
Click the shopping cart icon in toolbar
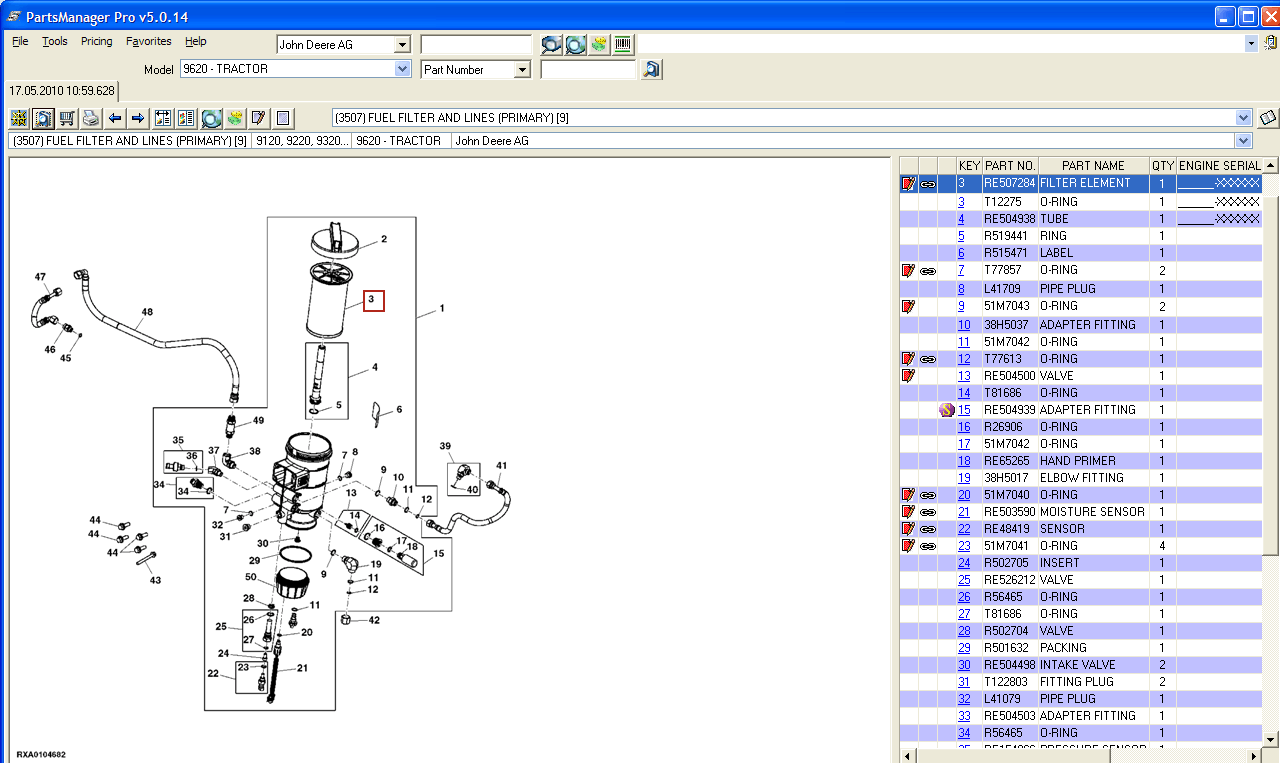(67, 118)
